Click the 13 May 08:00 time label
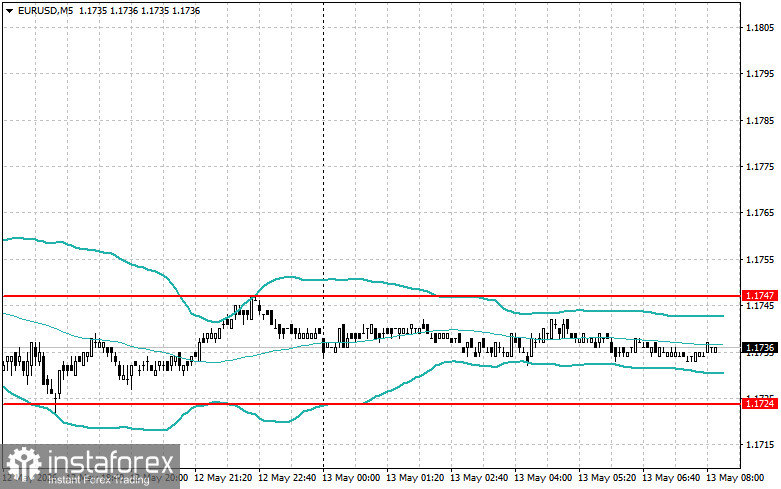781x489 pixels. 735,478
